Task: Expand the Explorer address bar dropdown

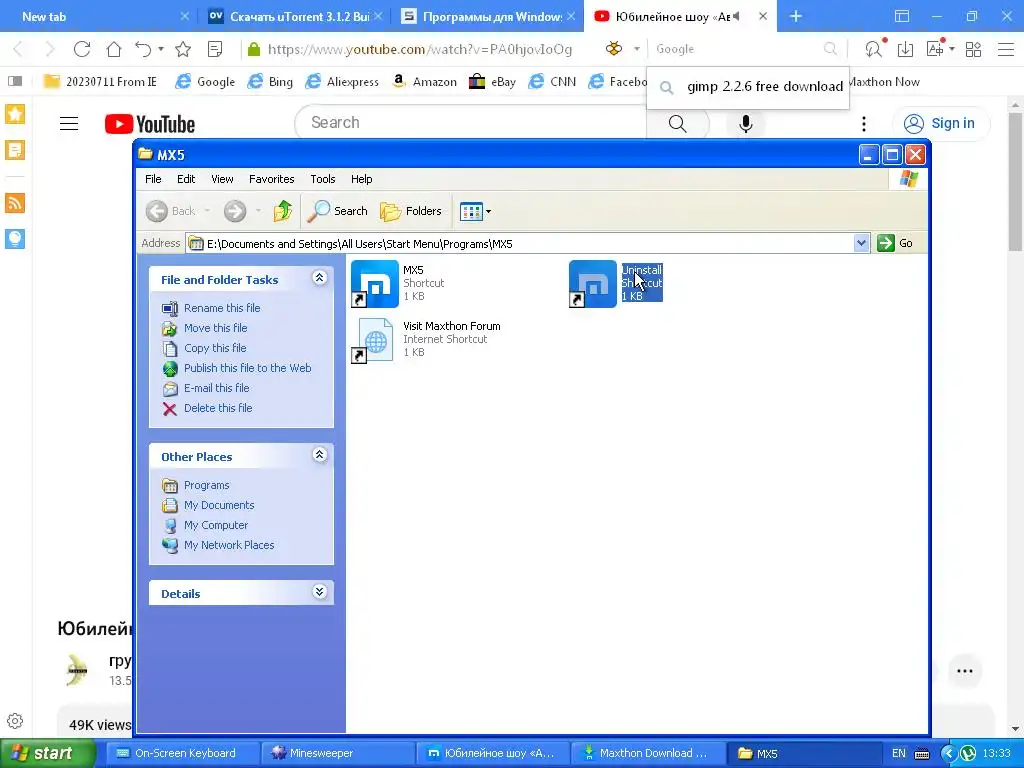Action: click(861, 243)
